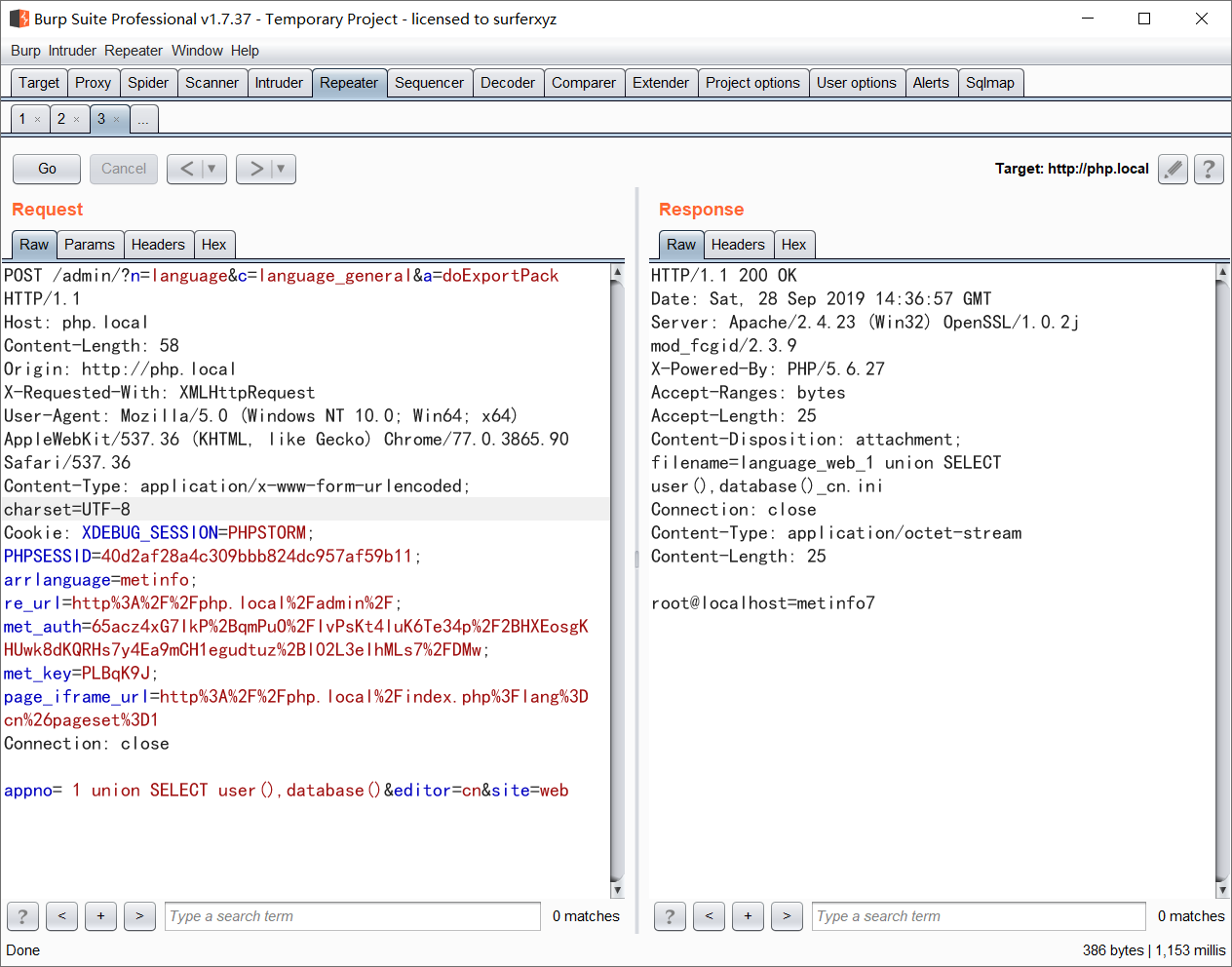Click the Content-Length: 58 request header
This screenshot has height=967, width=1232.
[x=92, y=346]
